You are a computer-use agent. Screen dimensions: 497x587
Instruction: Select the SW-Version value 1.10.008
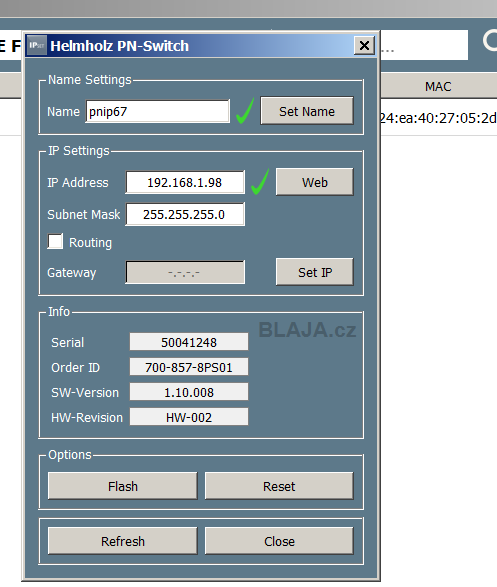click(189, 392)
